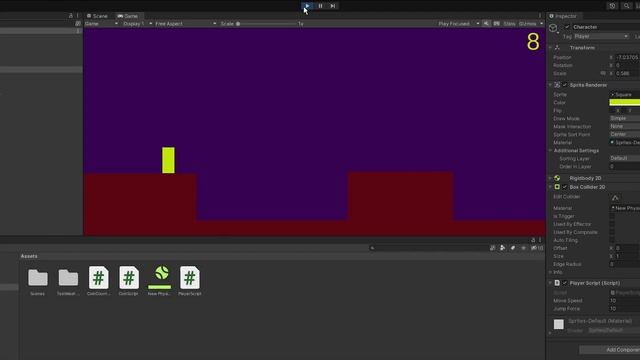Image resolution: width=640 pixels, height=360 pixels.
Task: Collapse the Transform component
Action: 550,48
